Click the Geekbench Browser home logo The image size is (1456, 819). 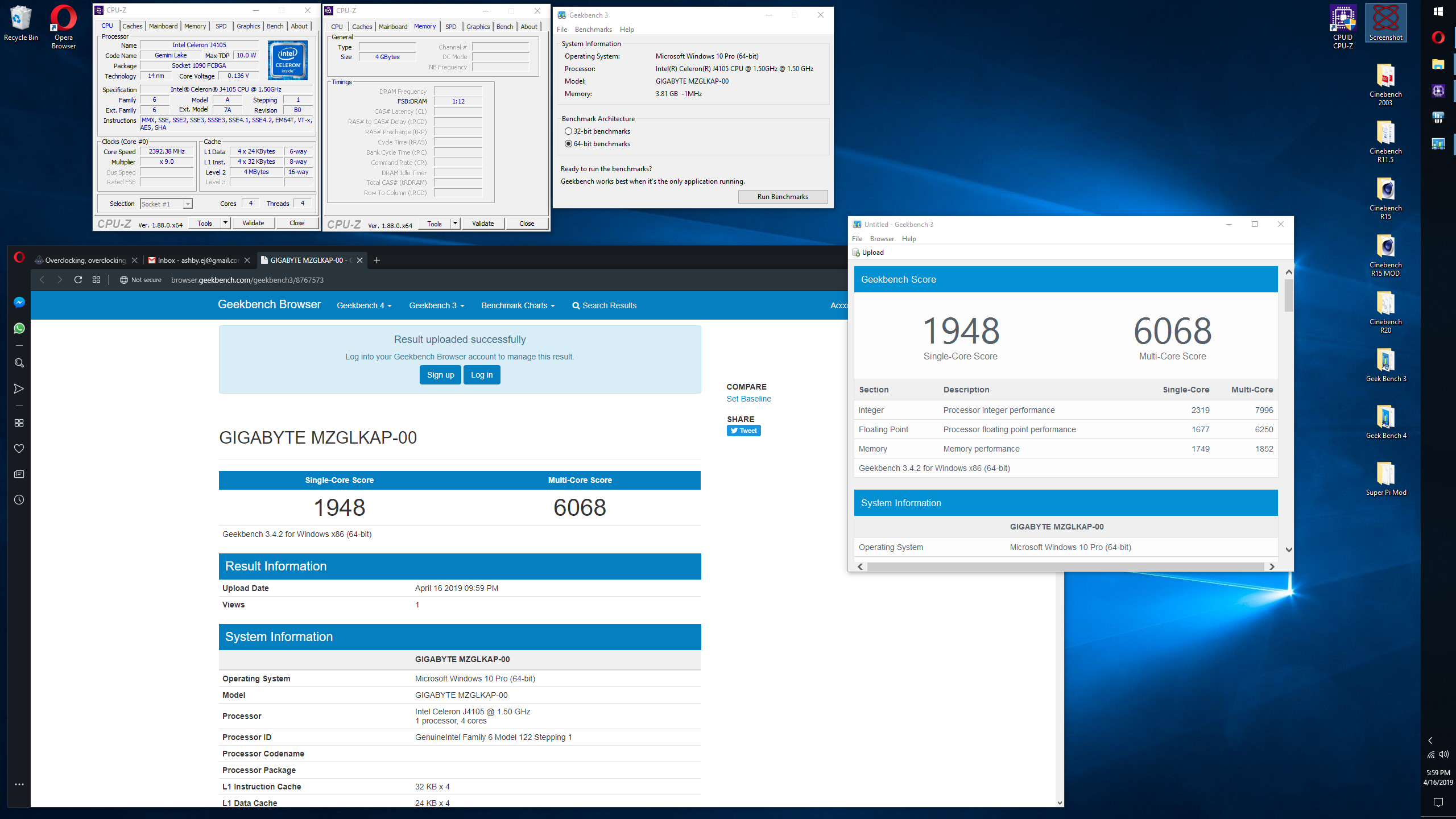click(x=269, y=304)
